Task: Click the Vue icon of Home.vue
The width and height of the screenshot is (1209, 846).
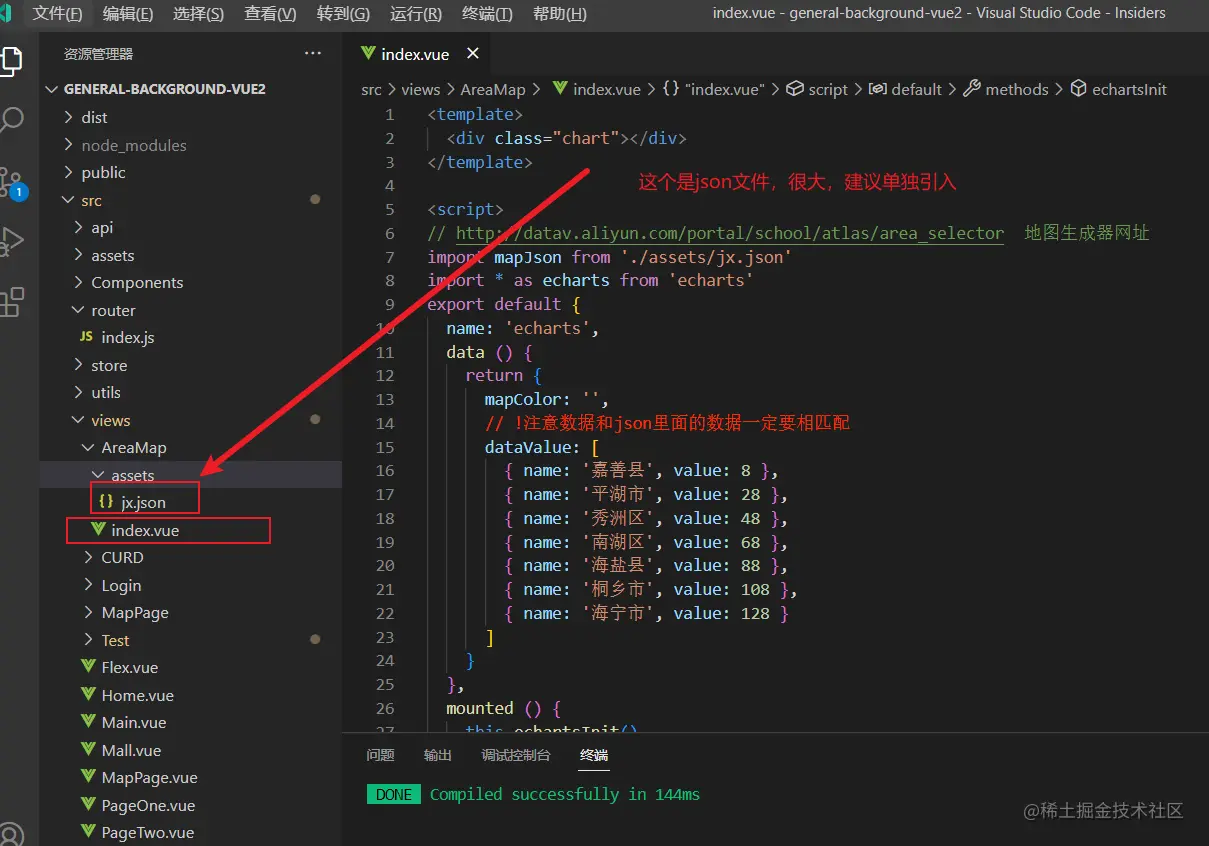Action: [88, 695]
